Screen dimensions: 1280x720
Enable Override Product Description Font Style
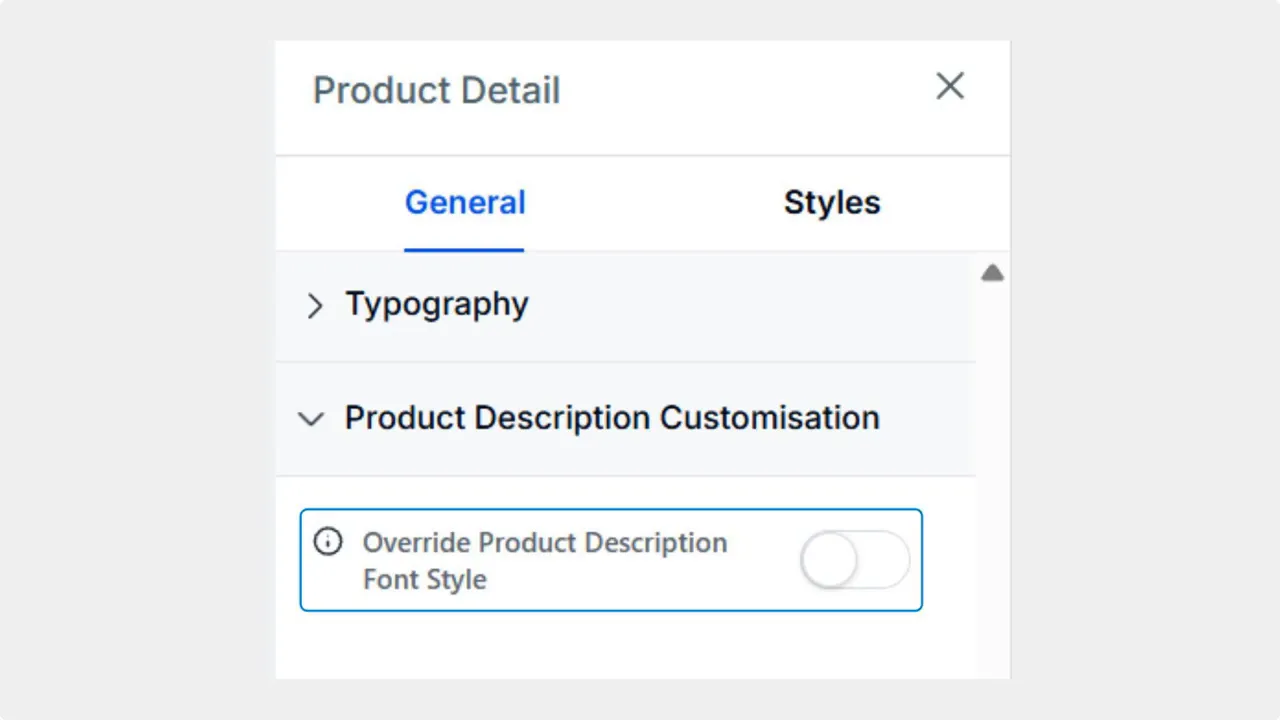pyautogui.click(x=855, y=561)
